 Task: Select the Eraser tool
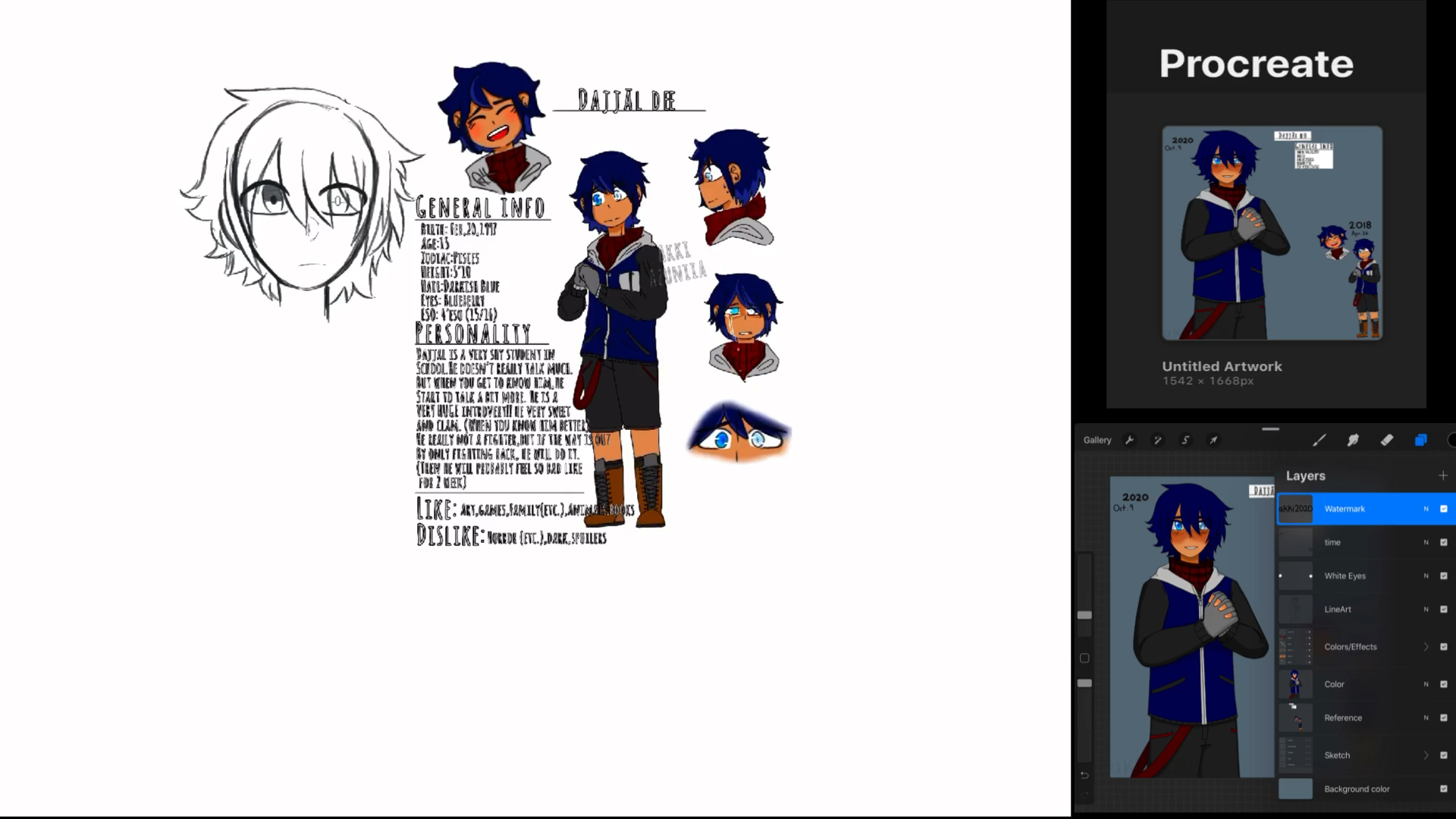coord(1387,440)
